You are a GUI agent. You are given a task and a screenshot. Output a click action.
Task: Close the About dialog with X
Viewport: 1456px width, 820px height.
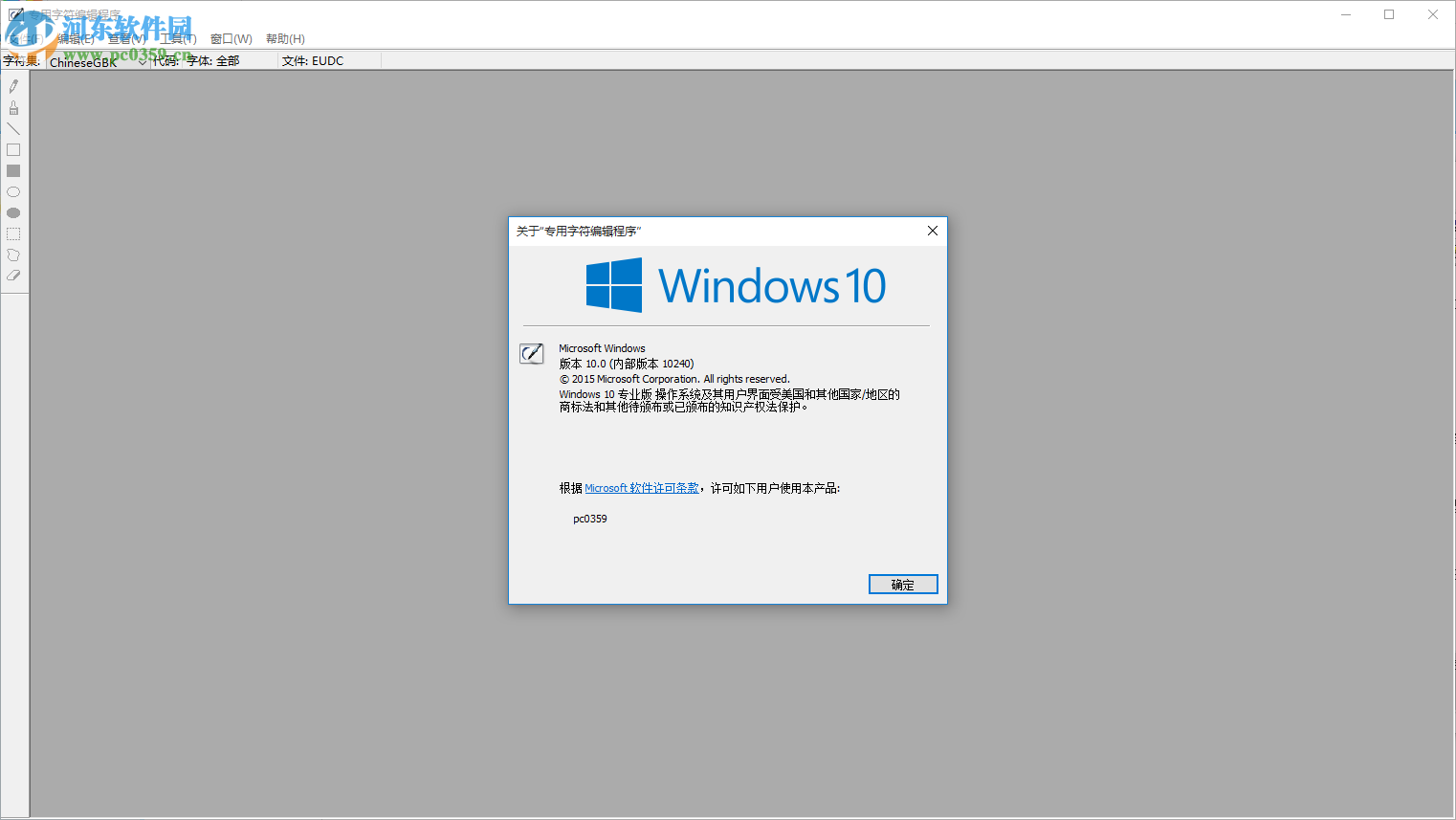[x=933, y=231]
